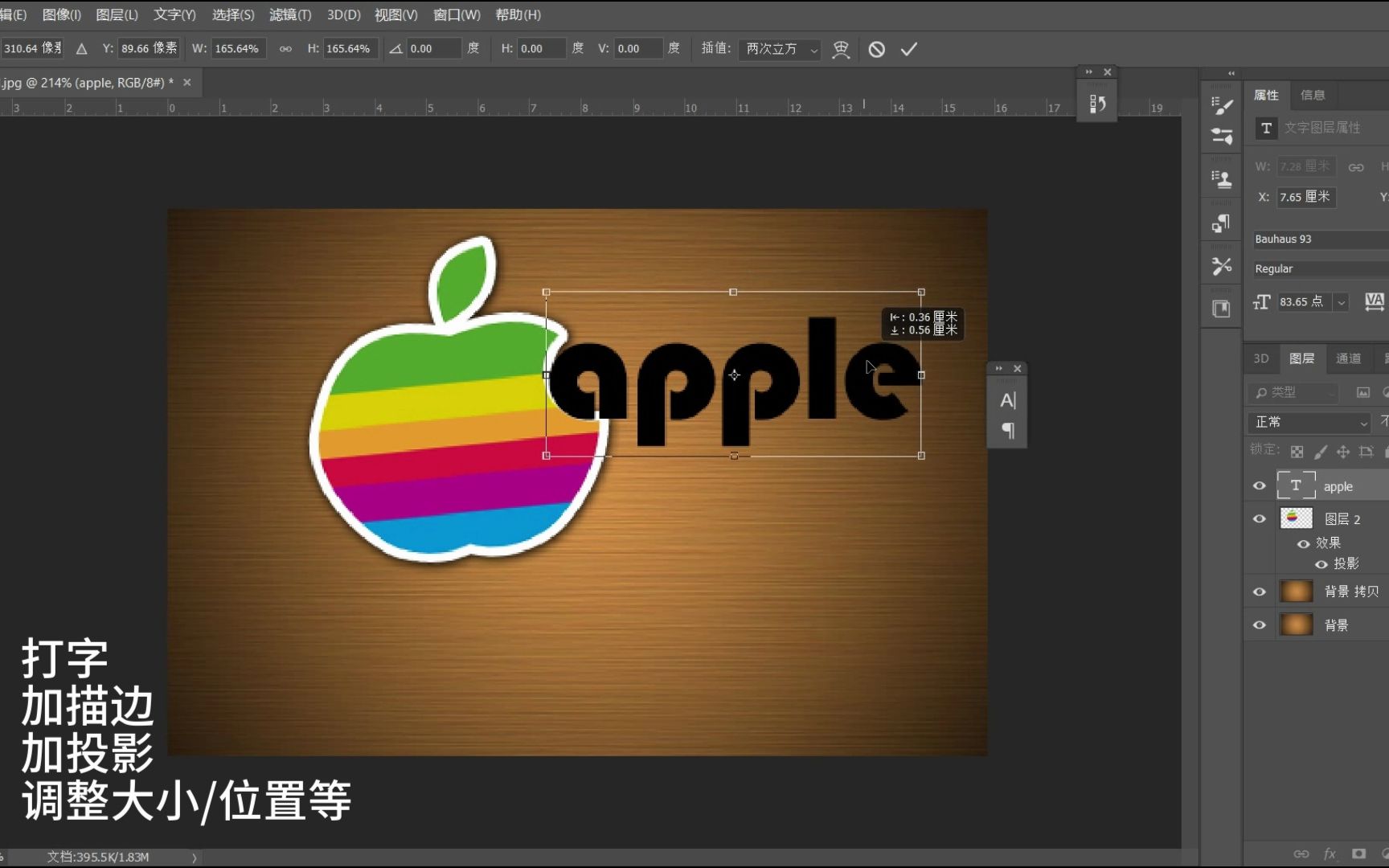This screenshot has height=868, width=1389.
Task: Open the 正常 blend mode dropdown
Action: [1310, 422]
